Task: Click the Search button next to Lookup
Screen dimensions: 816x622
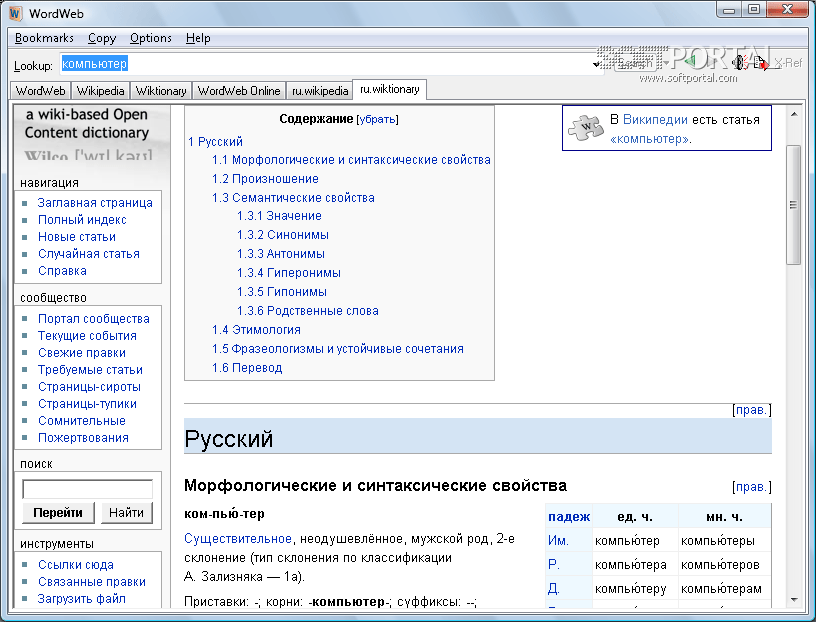Action: pyautogui.click(x=635, y=62)
